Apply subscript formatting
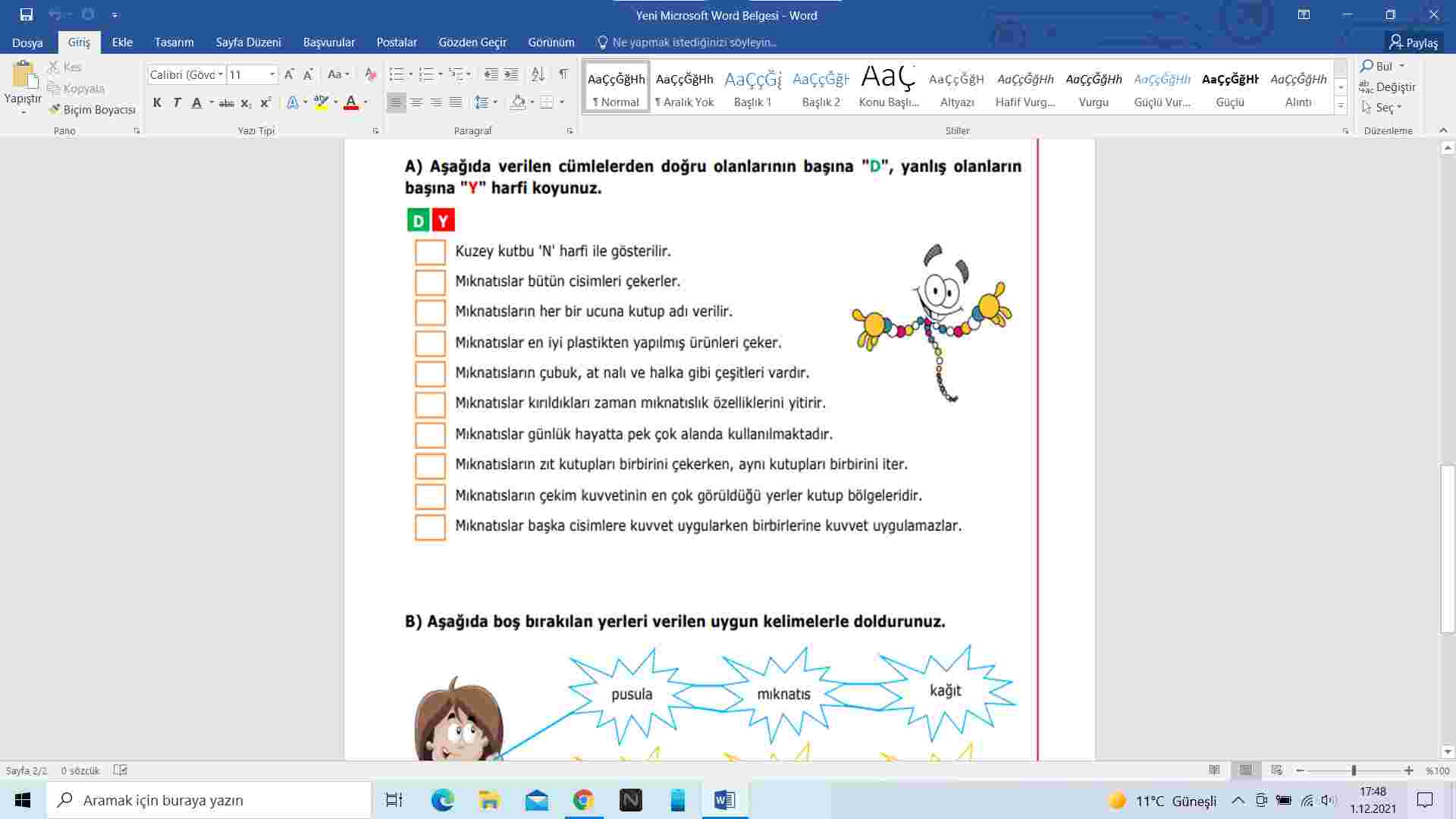This screenshot has width=1456, height=819. [x=246, y=102]
